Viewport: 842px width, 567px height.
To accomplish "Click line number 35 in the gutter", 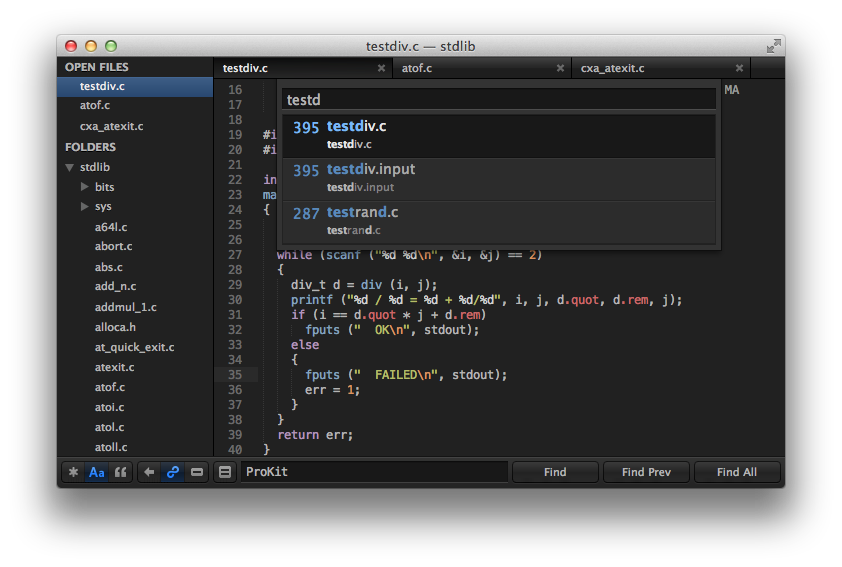I will click(235, 375).
